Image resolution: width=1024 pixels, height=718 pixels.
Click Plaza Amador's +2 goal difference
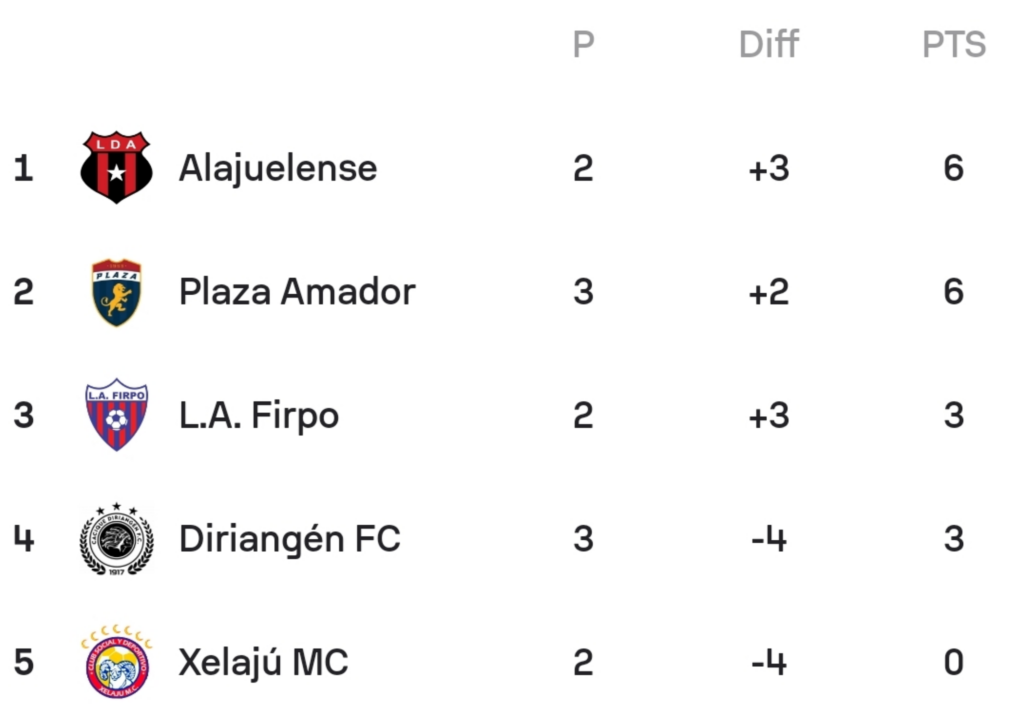769,292
